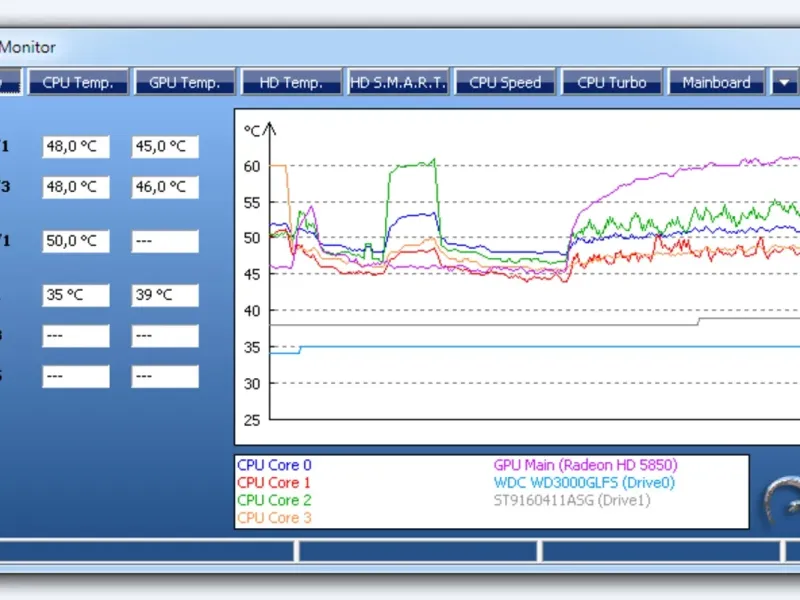Click the 50,0 °C temperature field
The height and width of the screenshot is (600, 800).
[x=76, y=241]
